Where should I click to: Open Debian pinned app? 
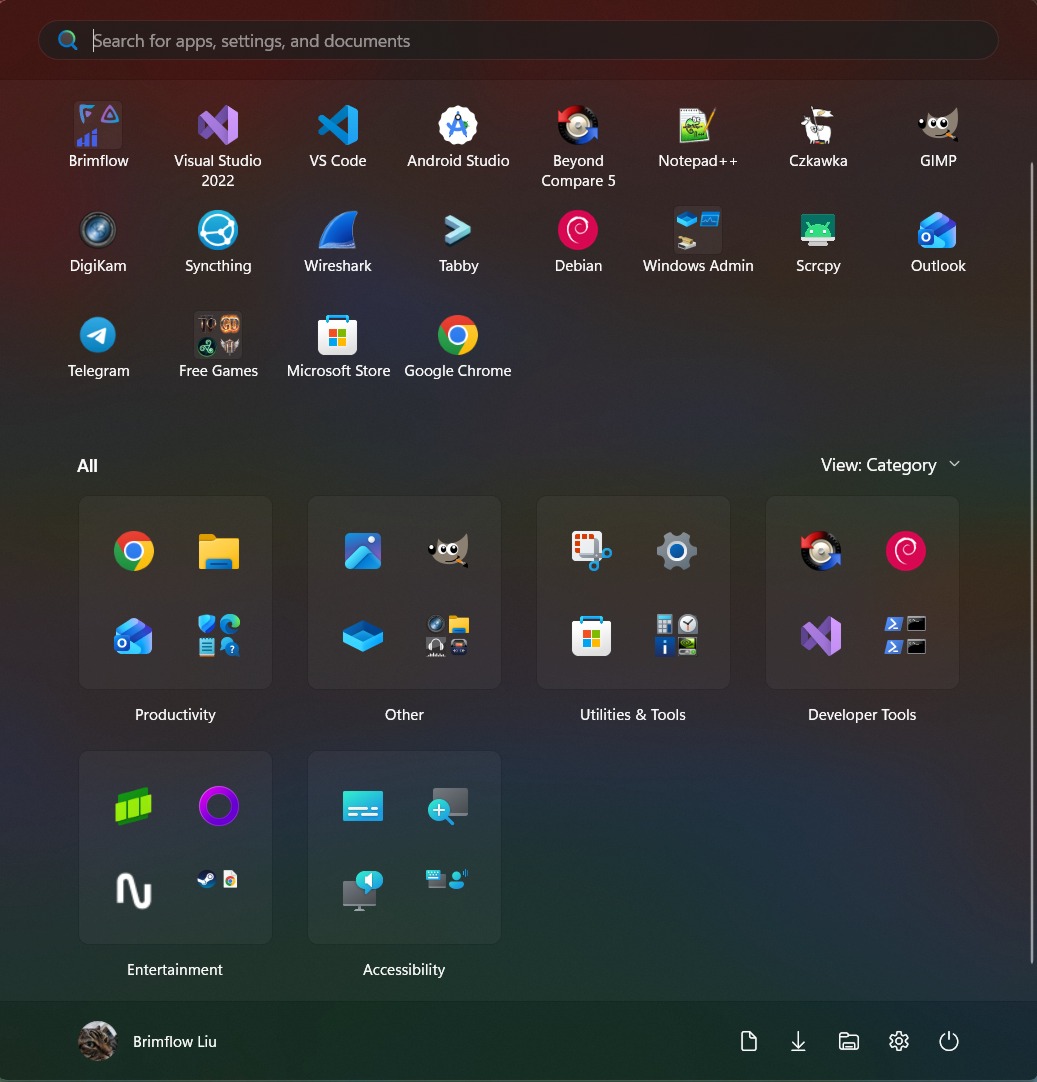[578, 242]
